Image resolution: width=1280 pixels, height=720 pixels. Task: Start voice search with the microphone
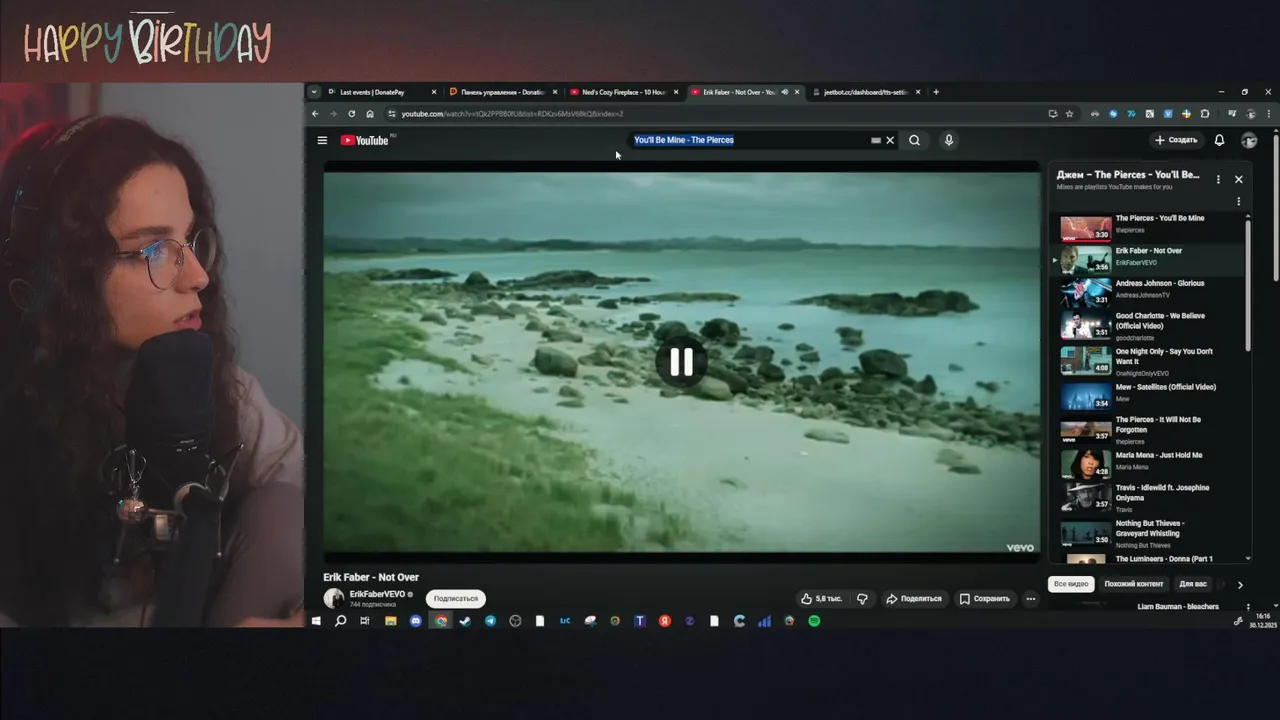[x=949, y=140]
